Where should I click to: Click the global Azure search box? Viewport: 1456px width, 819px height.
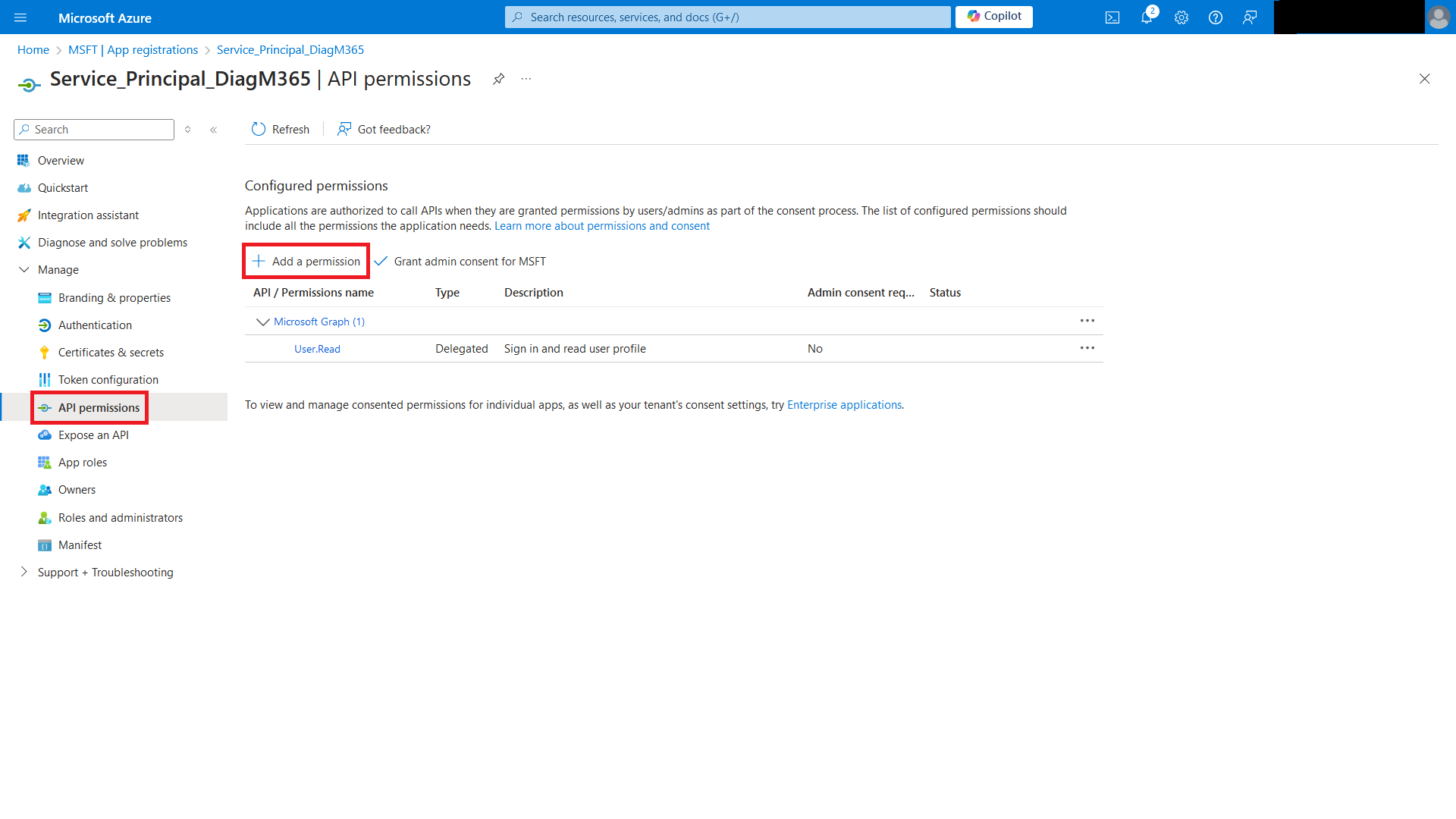[x=728, y=17]
